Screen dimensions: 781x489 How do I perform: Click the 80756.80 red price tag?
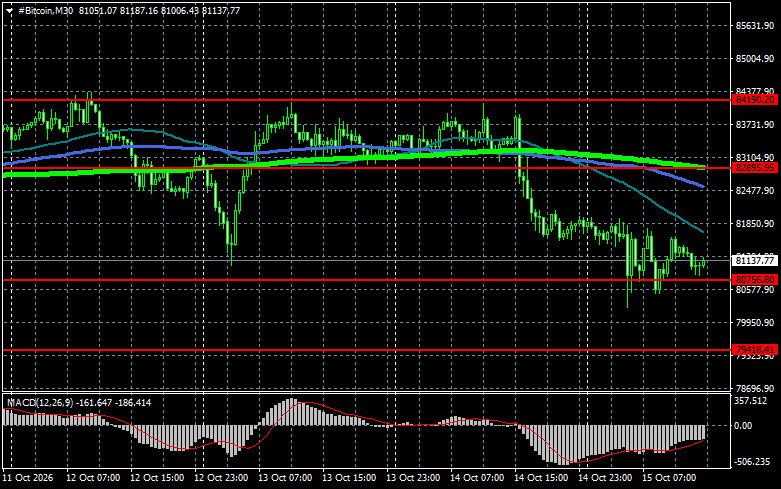[755, 280]
